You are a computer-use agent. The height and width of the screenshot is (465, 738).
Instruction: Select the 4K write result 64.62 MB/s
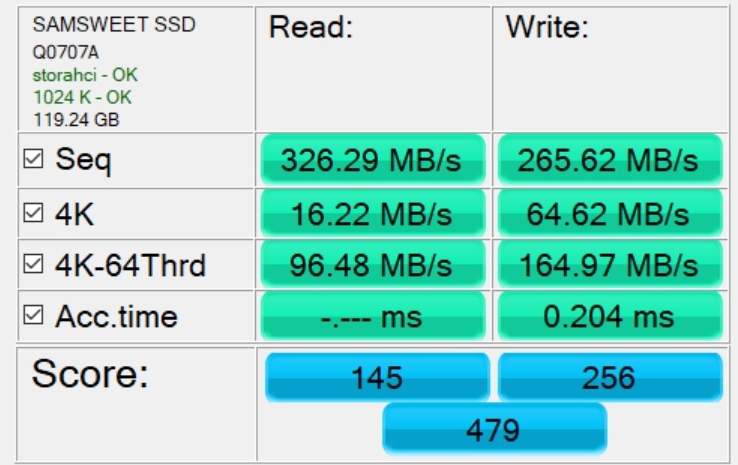(x=610, y=213)
